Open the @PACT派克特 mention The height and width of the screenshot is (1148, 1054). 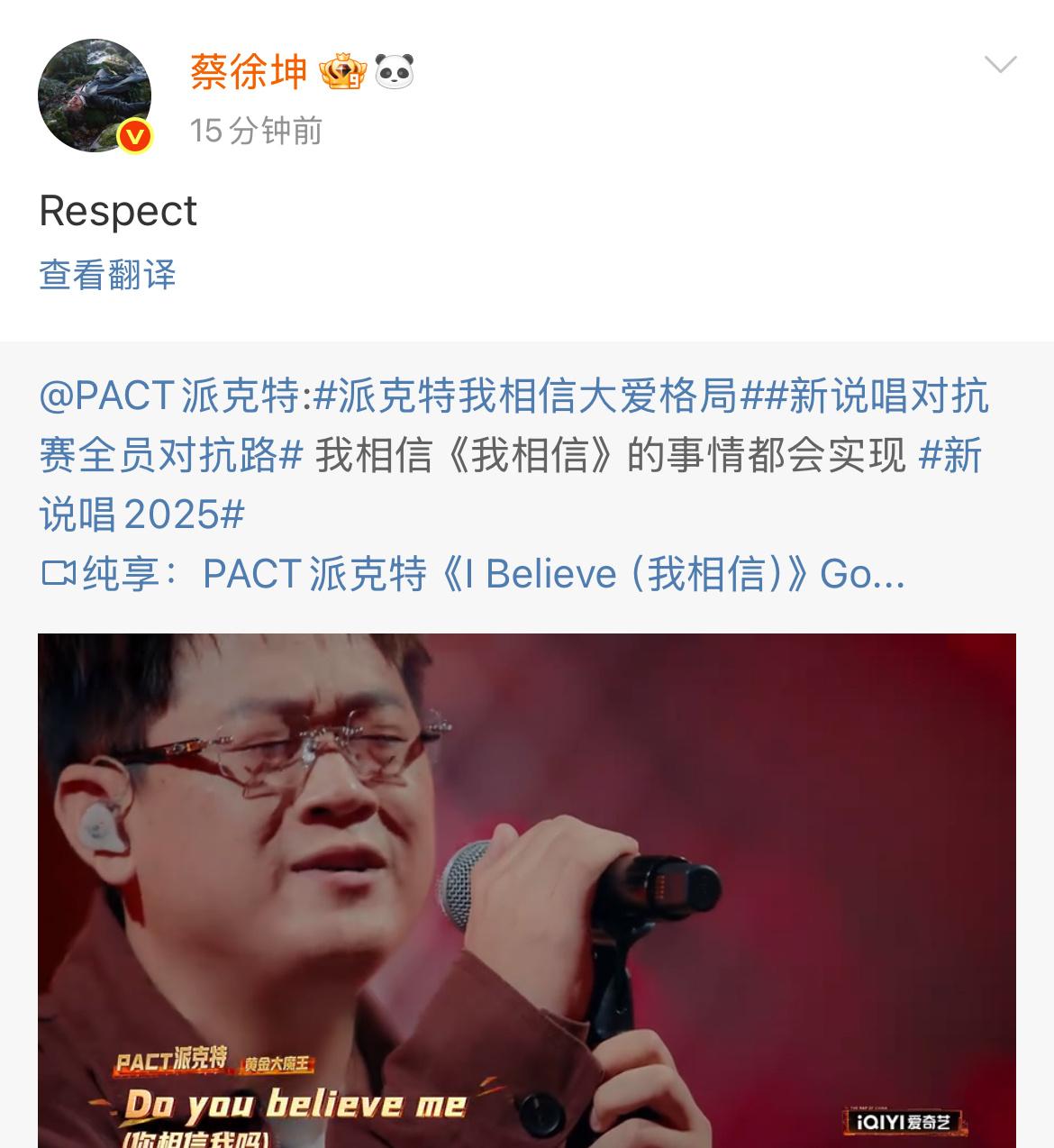(169, 396)
